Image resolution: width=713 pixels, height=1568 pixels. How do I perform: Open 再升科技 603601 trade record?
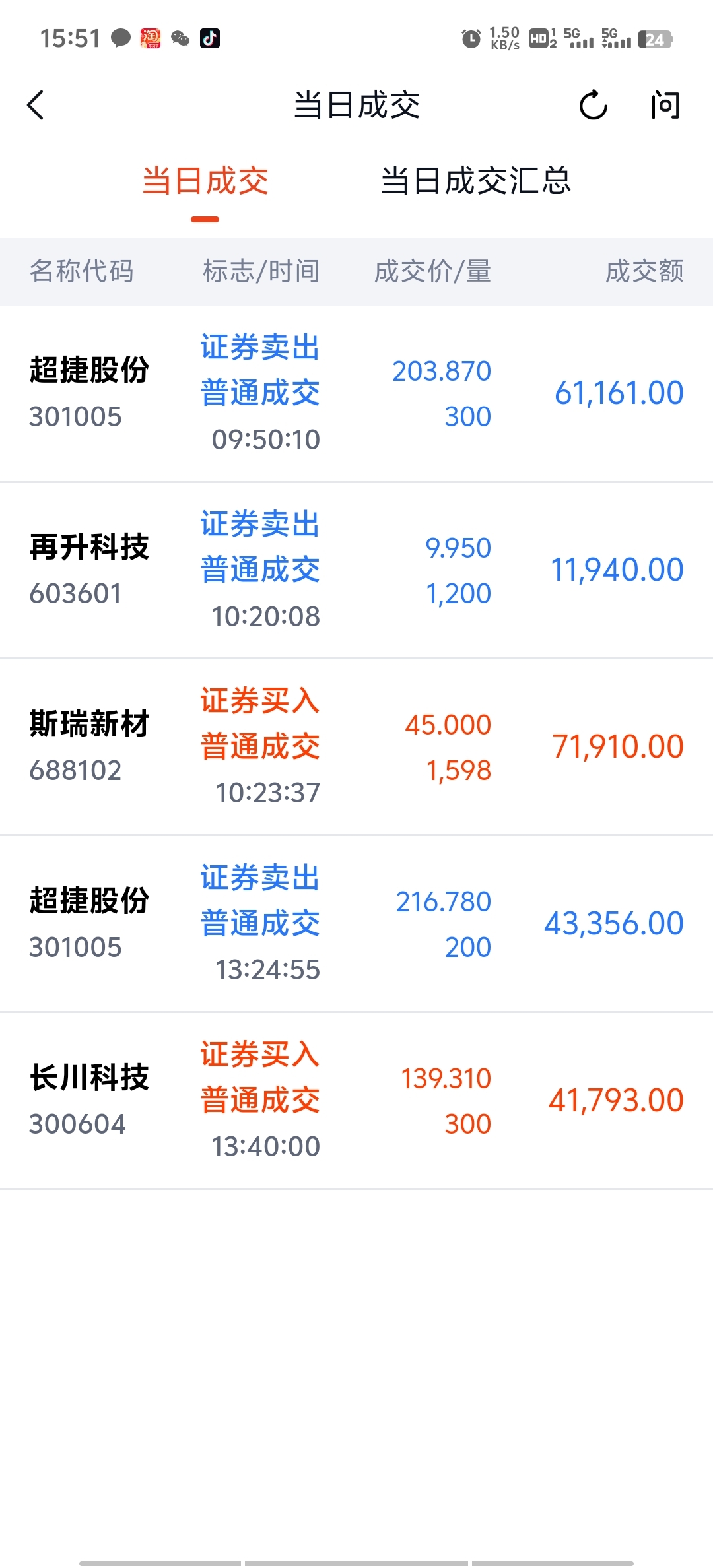[356, 570]
